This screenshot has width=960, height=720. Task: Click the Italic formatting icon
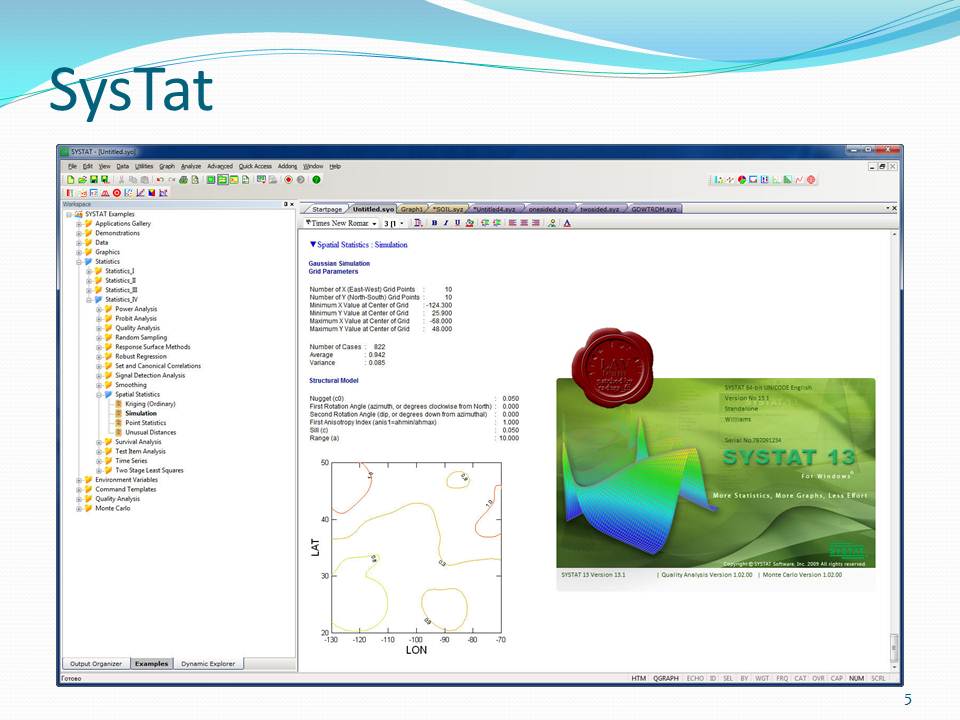[446, 223]
